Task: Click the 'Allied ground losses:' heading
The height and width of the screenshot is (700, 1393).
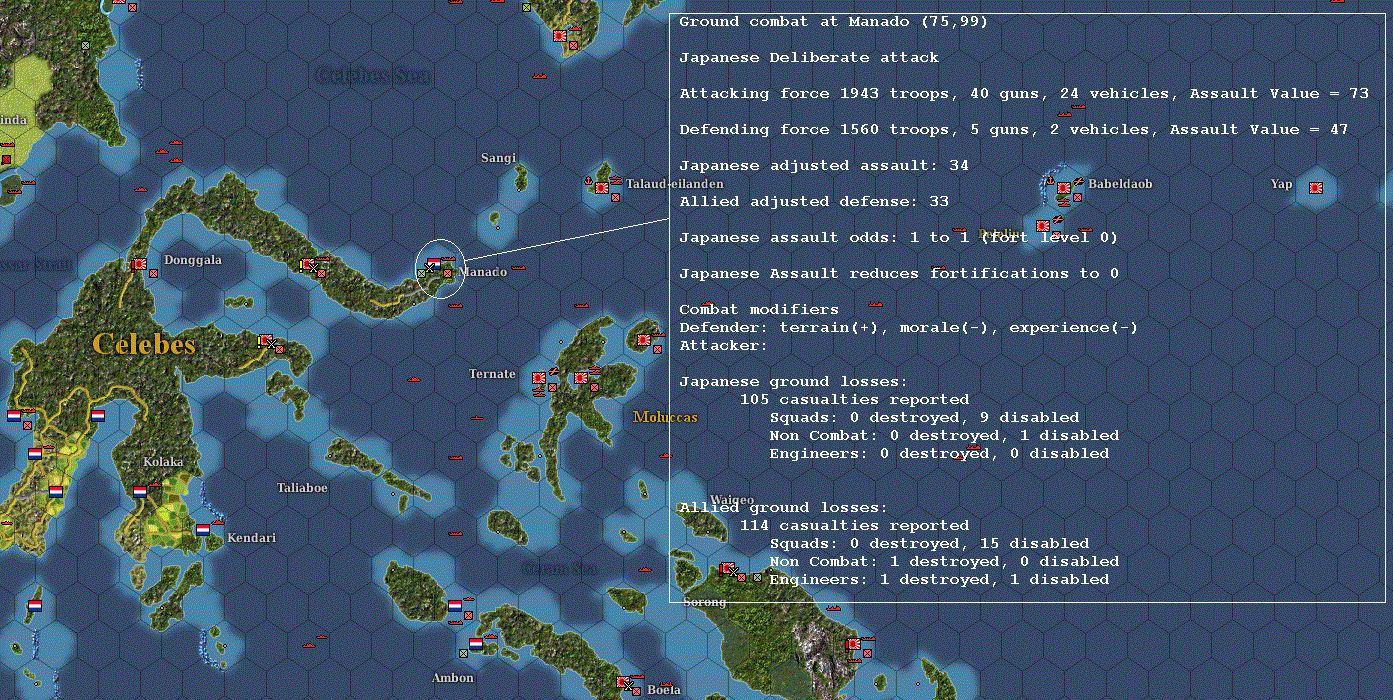Action: click(x=784, y=508)
